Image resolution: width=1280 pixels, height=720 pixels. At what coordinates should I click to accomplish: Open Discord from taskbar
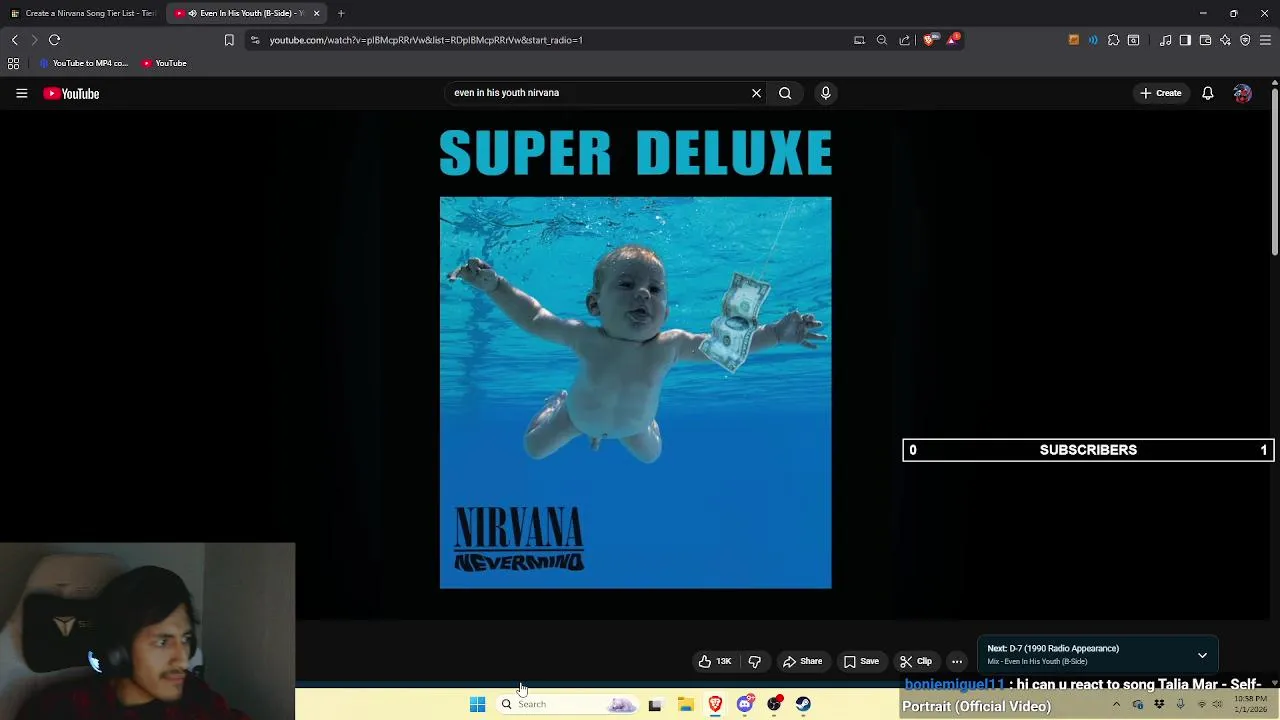[745, 704]
